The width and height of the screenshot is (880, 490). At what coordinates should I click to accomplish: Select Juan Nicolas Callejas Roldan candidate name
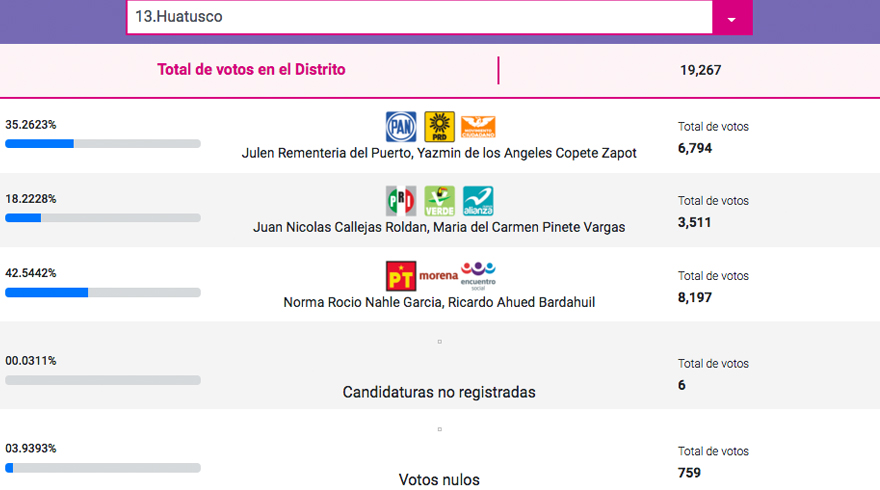(x=340, y=227)
